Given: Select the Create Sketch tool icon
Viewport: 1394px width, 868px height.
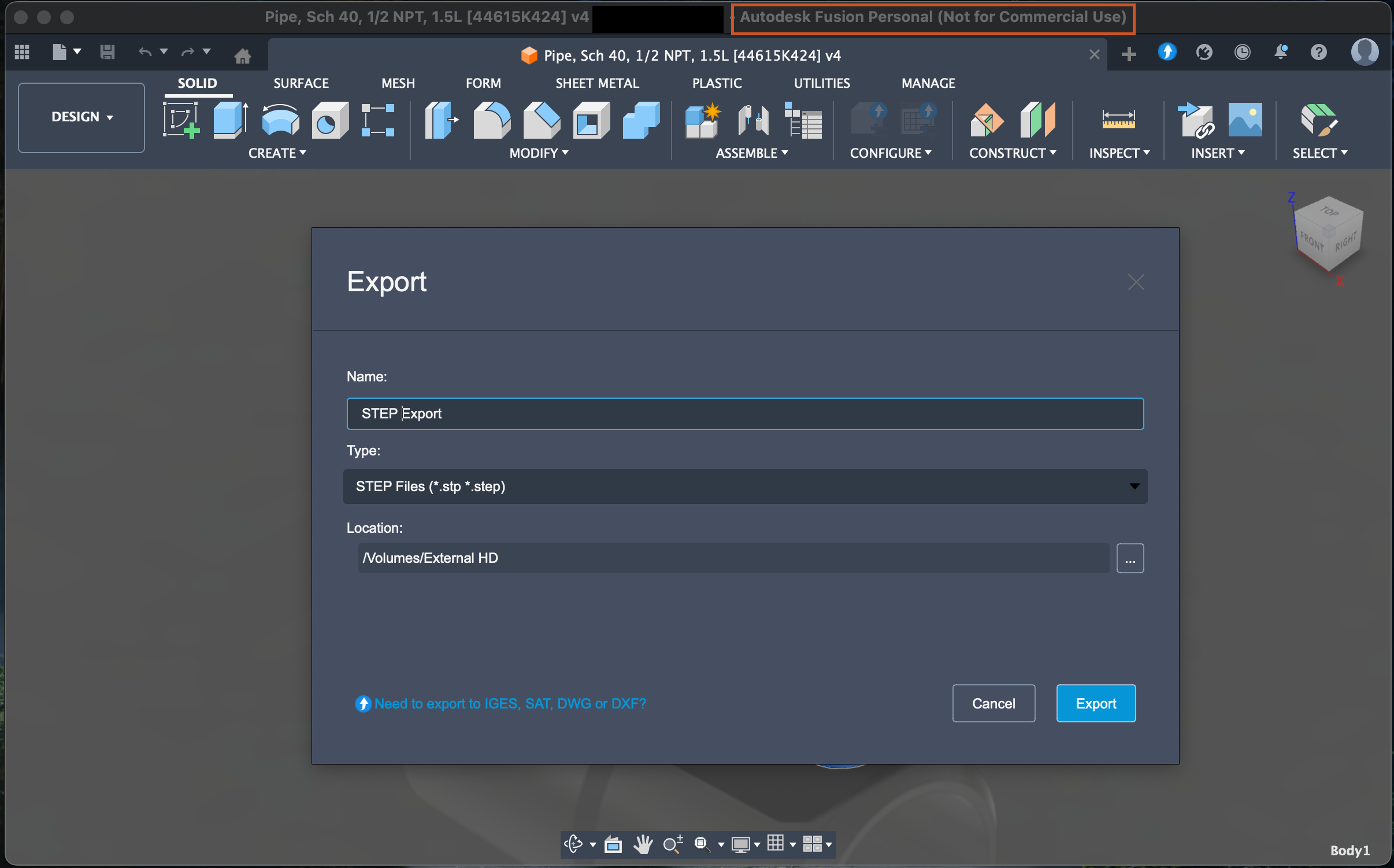Looking at the screenshot, I should click(x=181, y=120).
